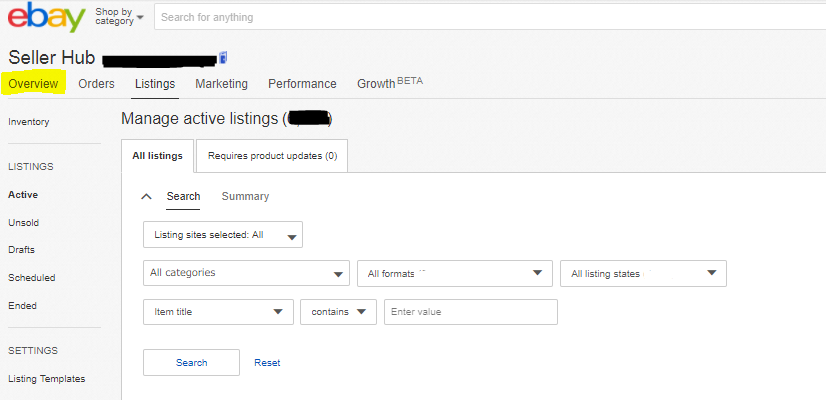Click the Reset link
Image resolution: width=826 pixels, height=400 pixels.
[267, 363]
